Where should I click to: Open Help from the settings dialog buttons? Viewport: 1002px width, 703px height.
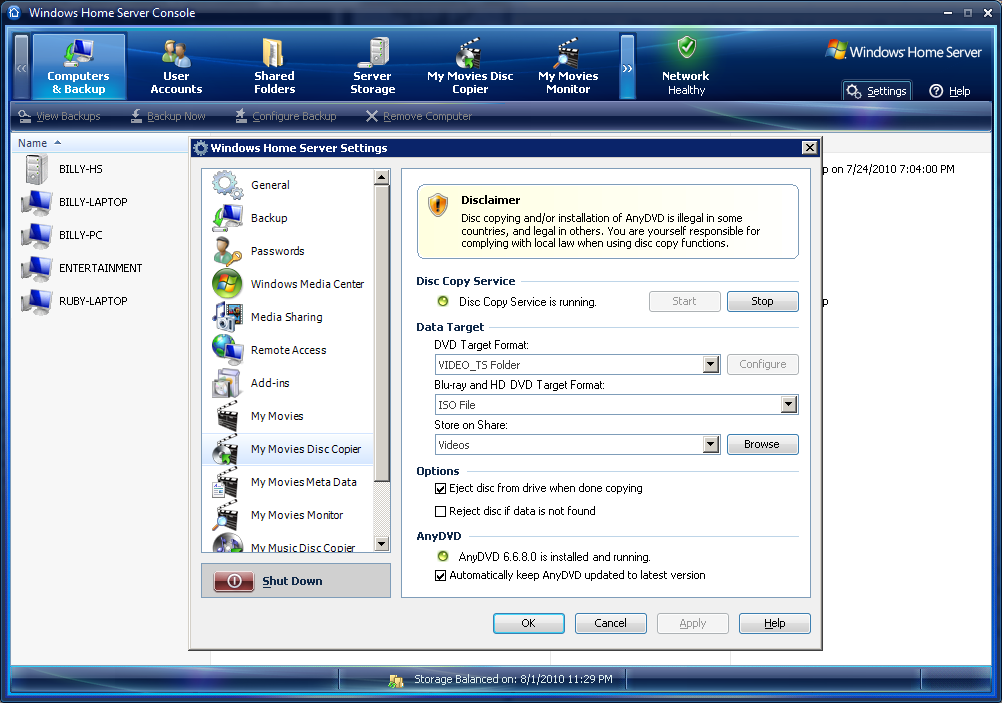pos(775,623)
